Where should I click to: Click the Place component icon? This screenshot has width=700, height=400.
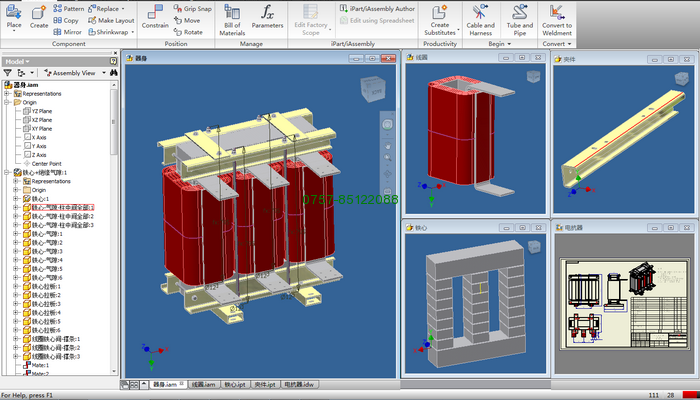(x=14, y=14)
